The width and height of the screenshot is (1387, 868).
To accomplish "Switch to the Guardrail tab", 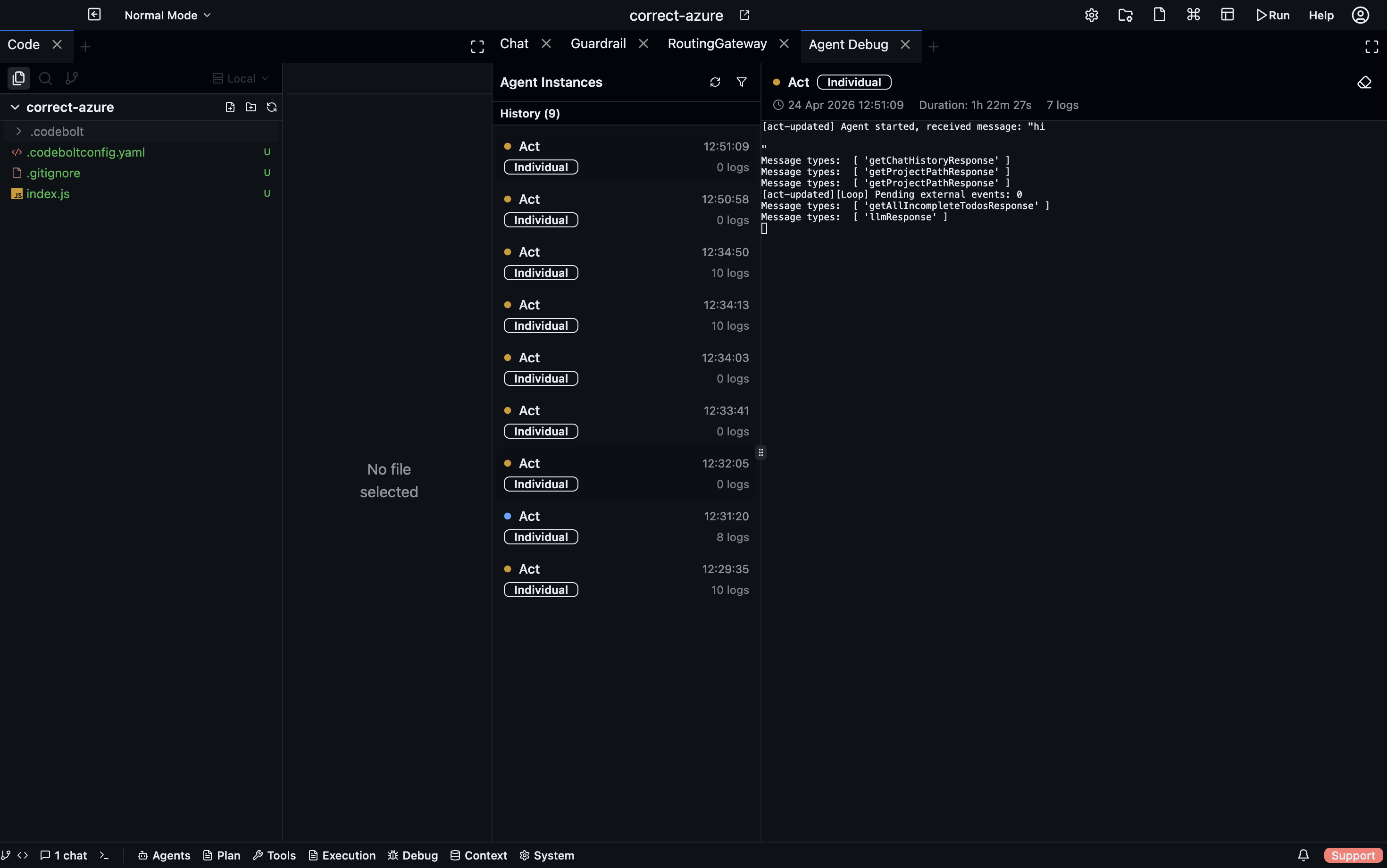I will pos(598,43).
